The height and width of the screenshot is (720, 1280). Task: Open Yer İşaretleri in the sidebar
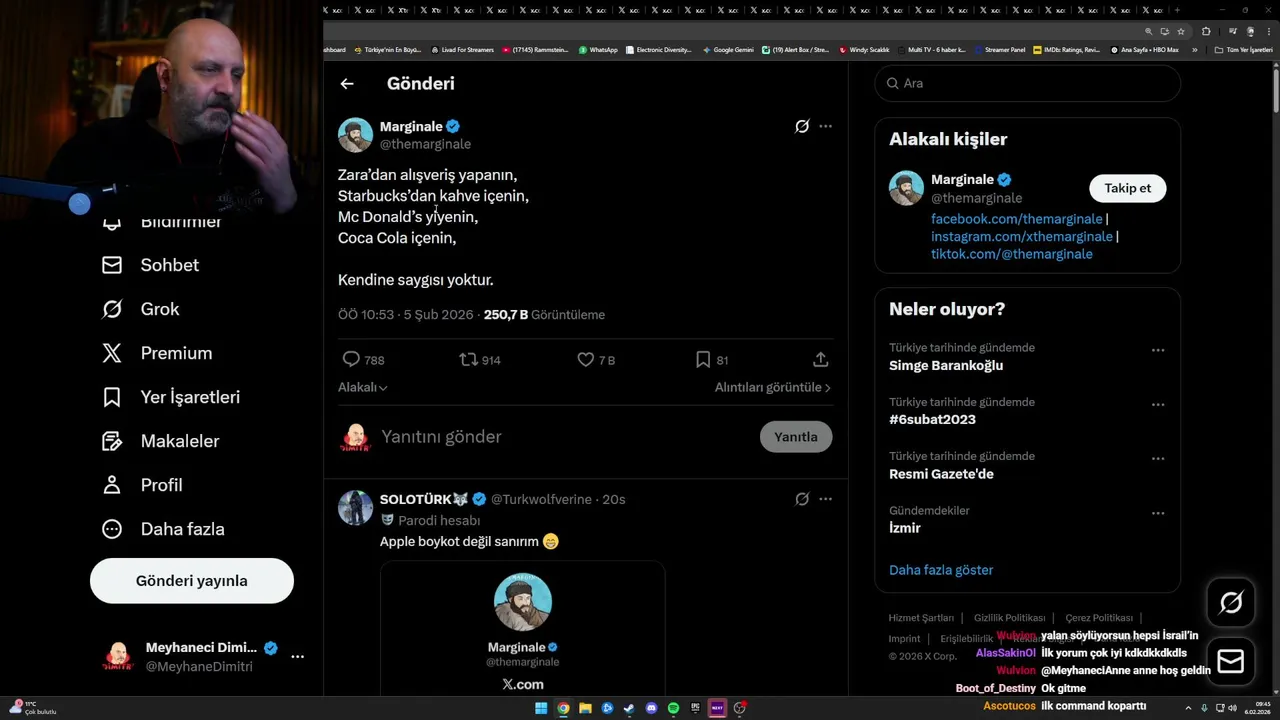tap(171, 397)
